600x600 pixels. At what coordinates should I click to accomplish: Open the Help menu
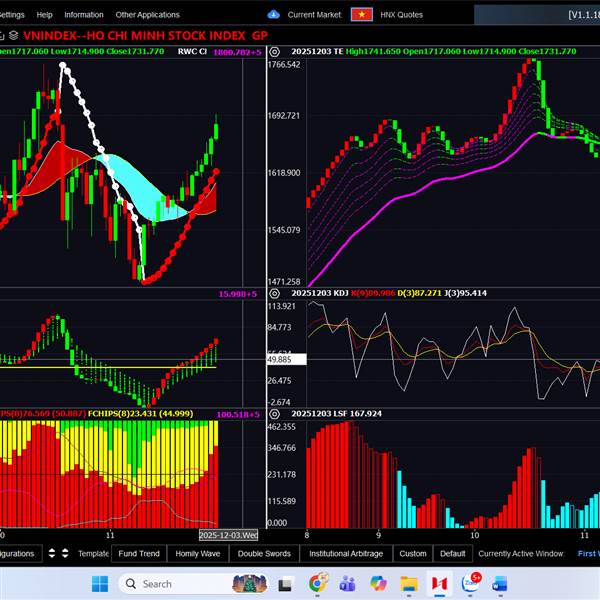pyautogui.click(x=44, y=15)
